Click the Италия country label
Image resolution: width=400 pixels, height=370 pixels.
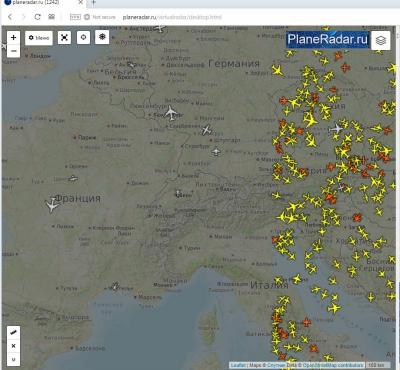269,285
